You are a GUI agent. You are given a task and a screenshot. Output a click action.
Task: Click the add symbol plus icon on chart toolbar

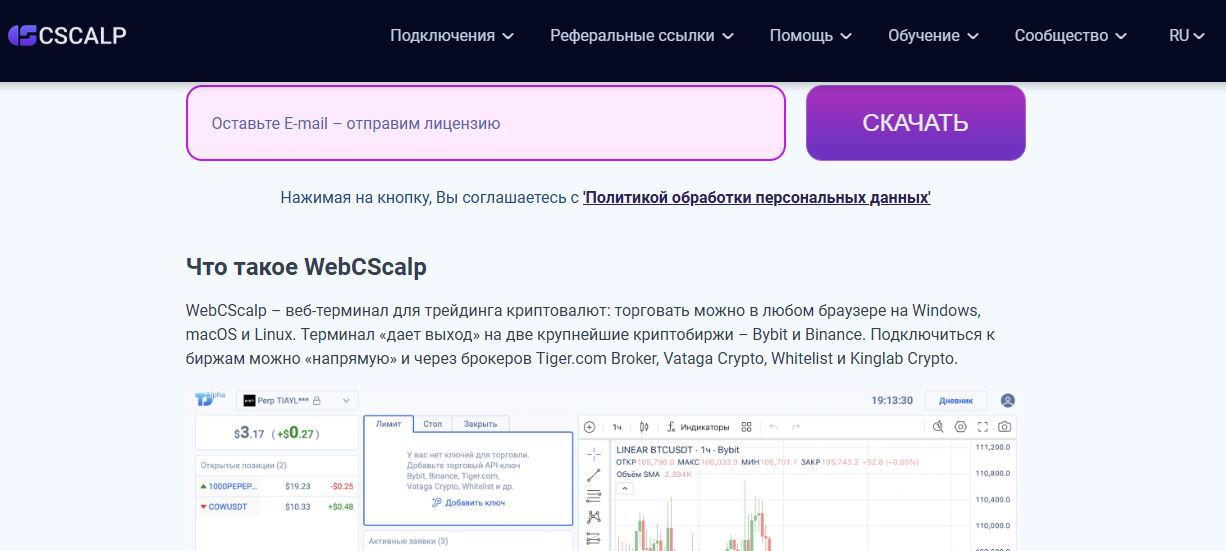pyautogui.click(x=589, y=427)
